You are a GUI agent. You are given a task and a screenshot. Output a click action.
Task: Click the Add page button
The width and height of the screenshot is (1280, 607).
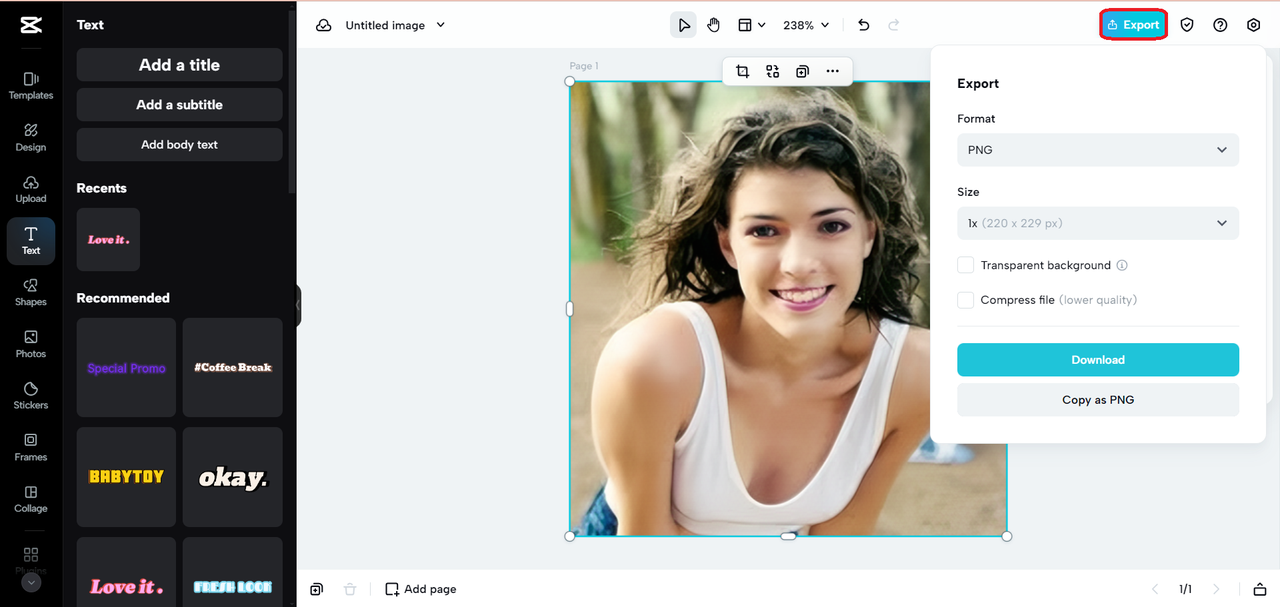(420, 589)
